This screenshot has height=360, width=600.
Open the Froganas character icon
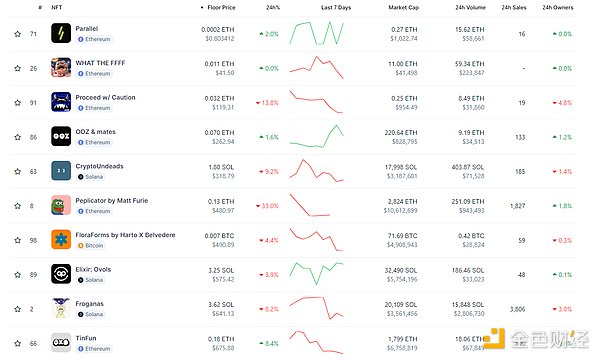(x=61, y=308)
